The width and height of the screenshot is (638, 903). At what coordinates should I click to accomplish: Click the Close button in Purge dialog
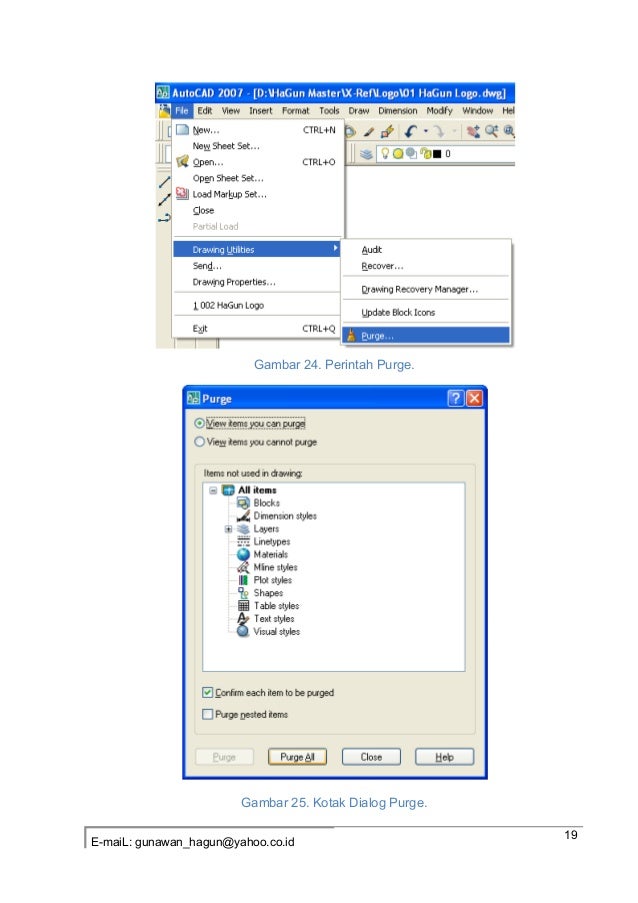[x=371, y=757]
